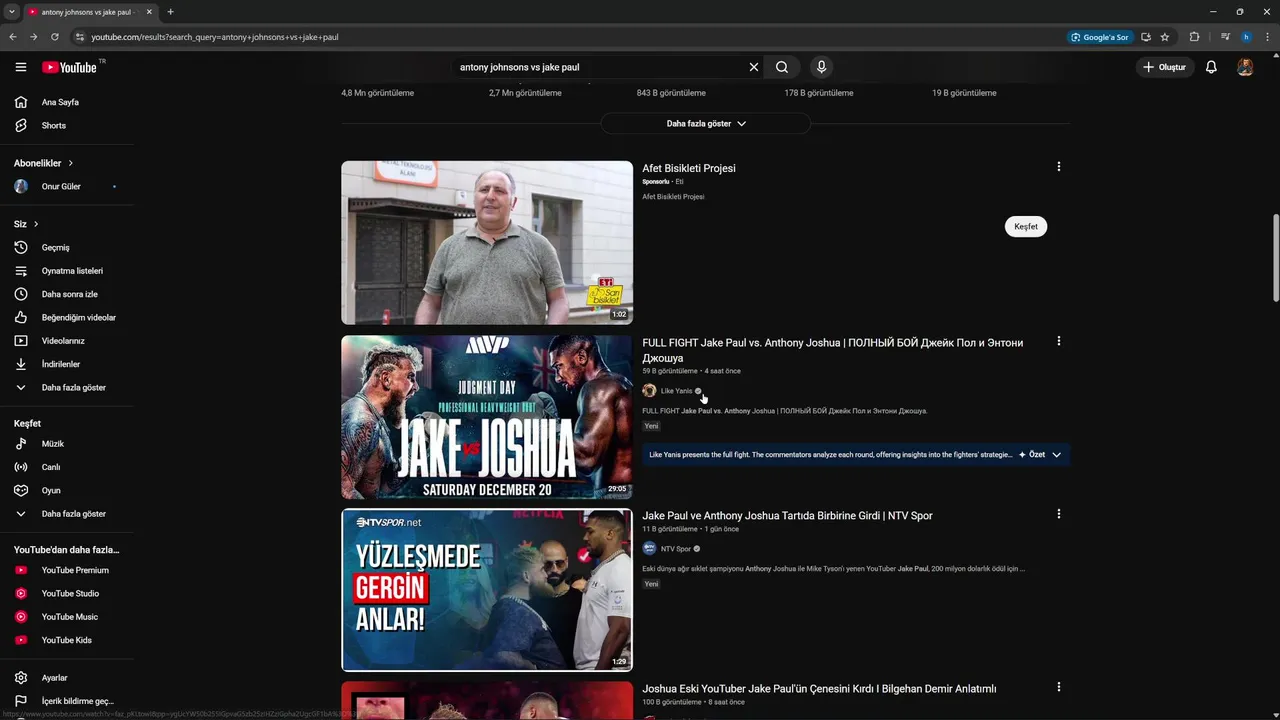Open JAKE vs JOSHUA full fight thumbnail
Image resolution: width=1280 pixels, height=720 pixels.
487,417
